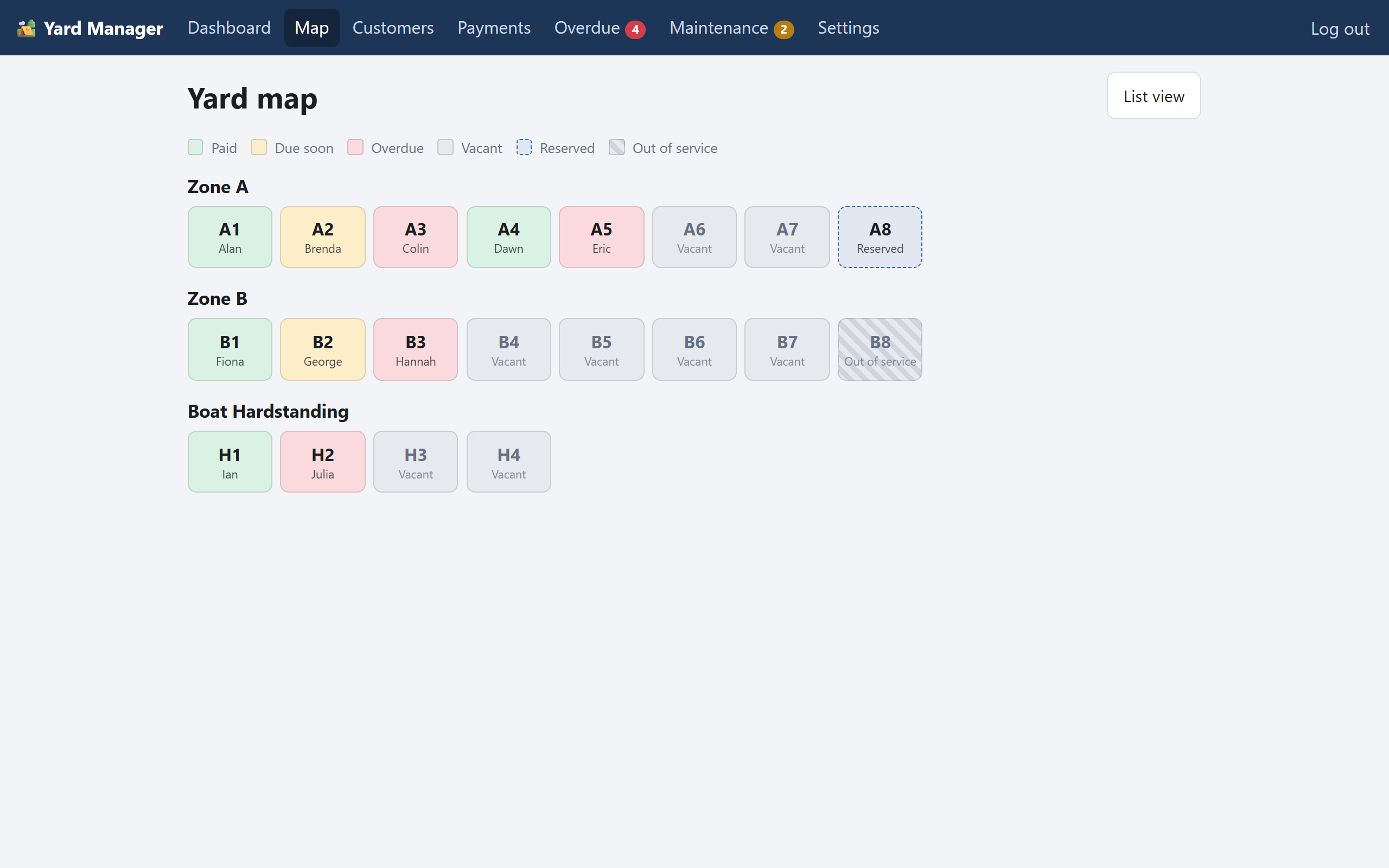Open plot B1 Fiona

click(x=230, y=349)
